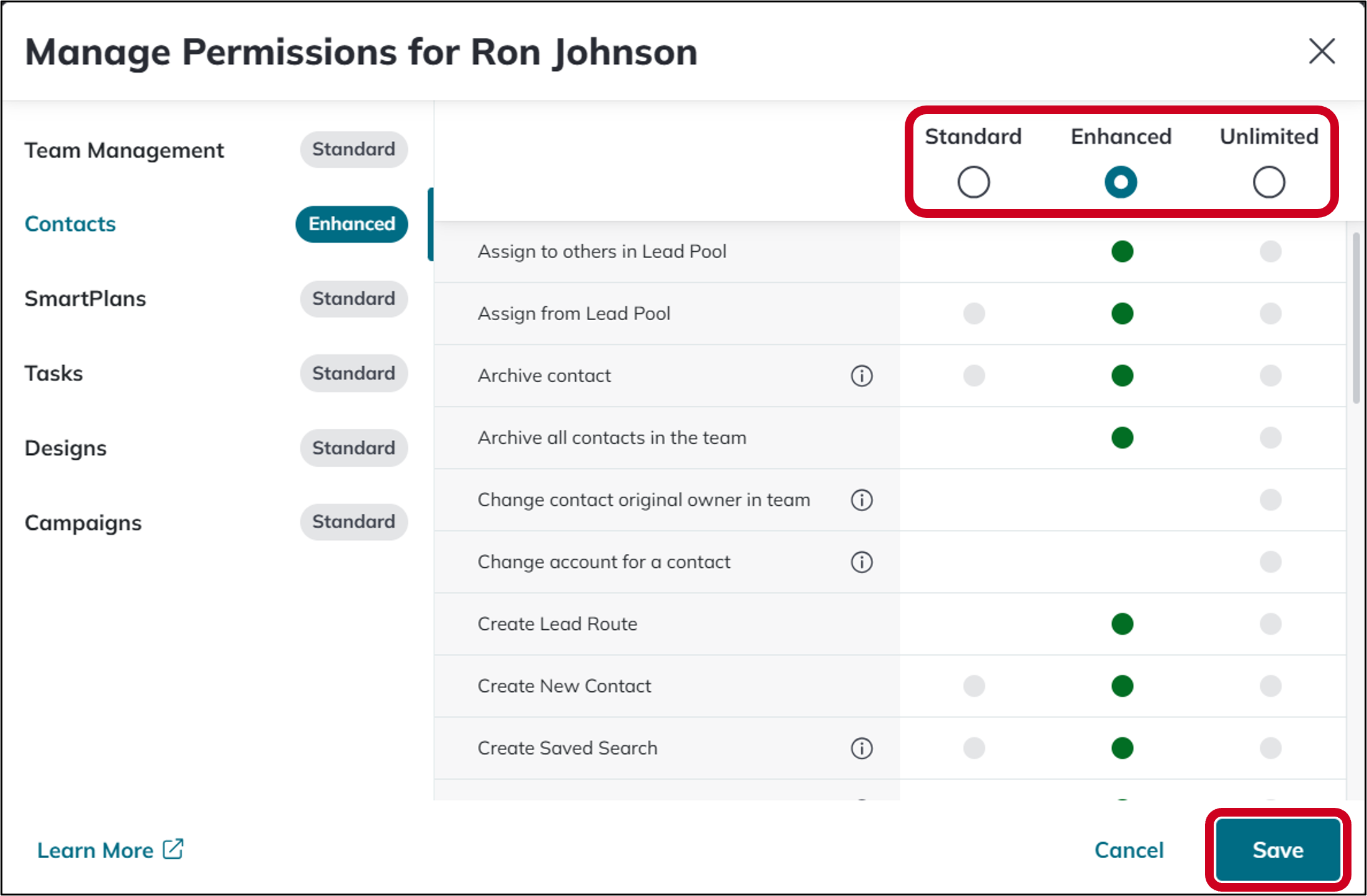Click Enhanced dot for Archive all contacts in team
The image size is (1367, 896).
tap(1122, 437)
